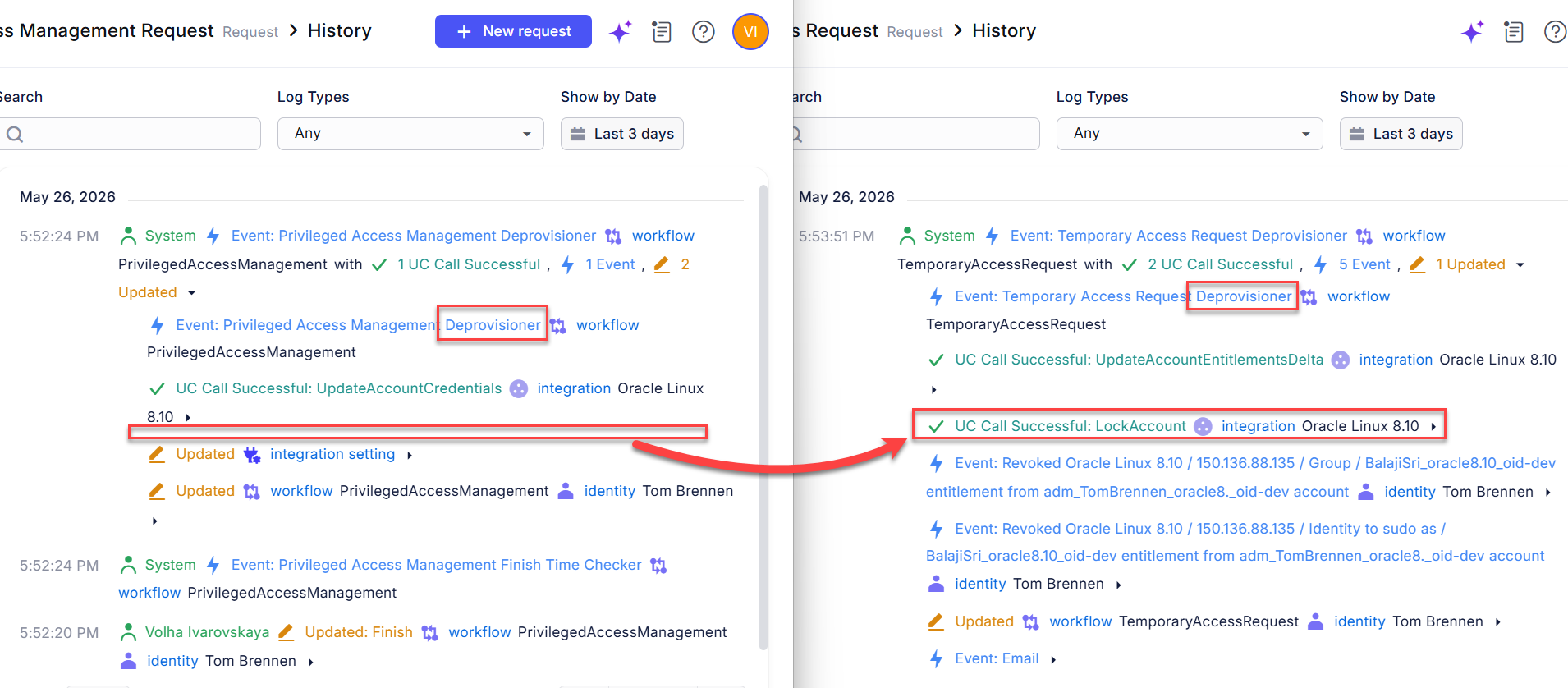This screenshot has width=1568, height=688.
Task: Click the 5 Event count in right window
Action: pos(1364,264)
